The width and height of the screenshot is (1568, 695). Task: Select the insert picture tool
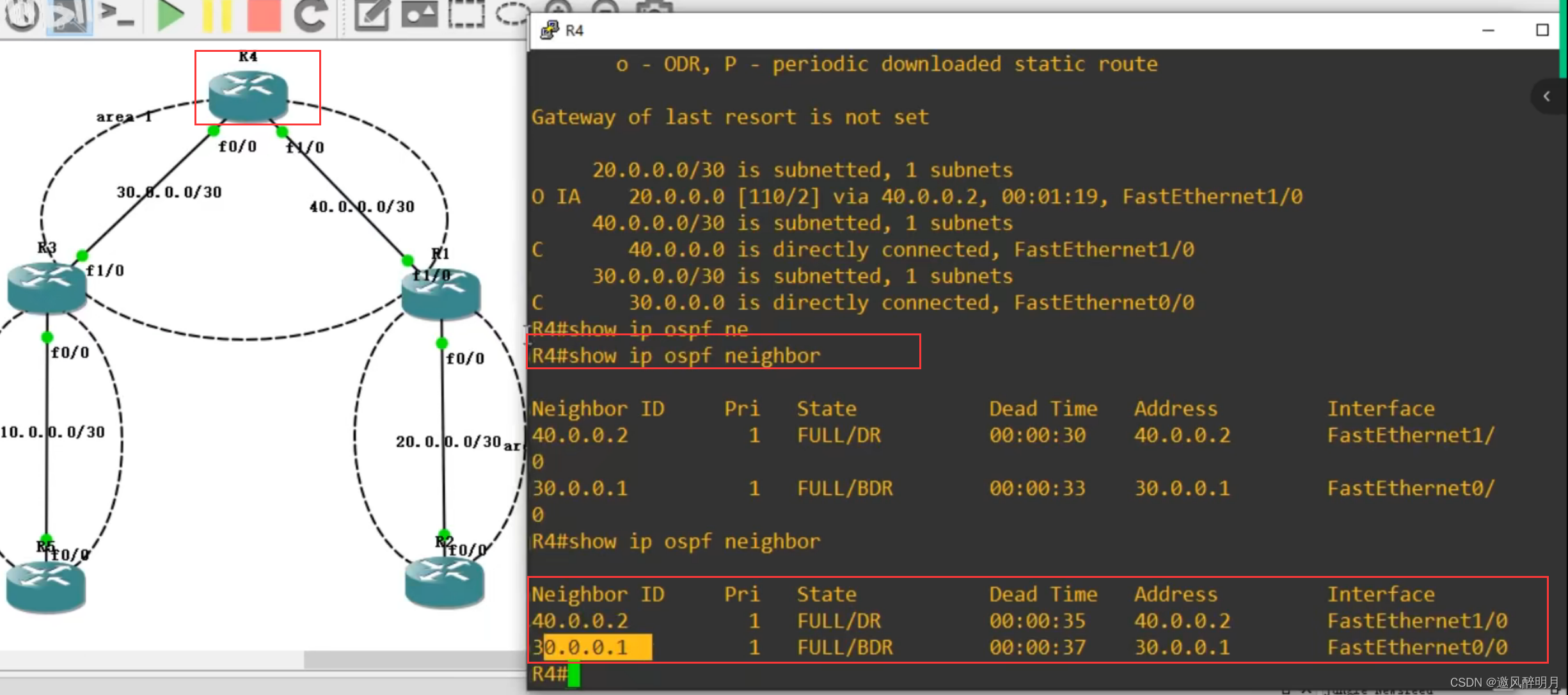tap(420, 14)
